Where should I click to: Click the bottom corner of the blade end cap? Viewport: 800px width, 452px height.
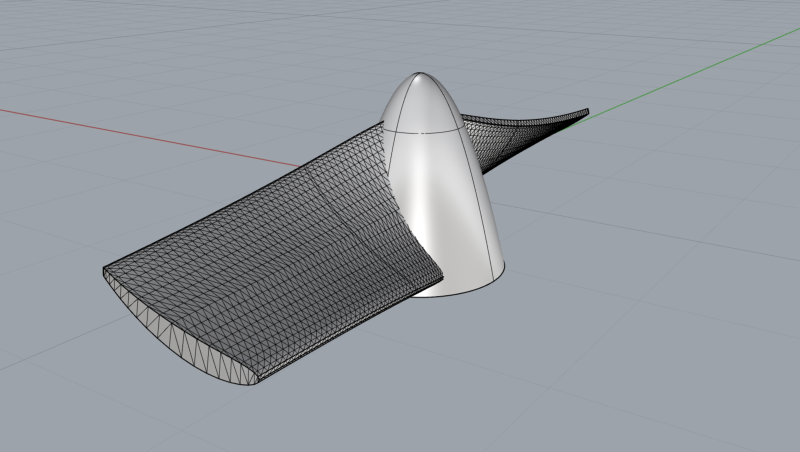click(x=253, y=383)
